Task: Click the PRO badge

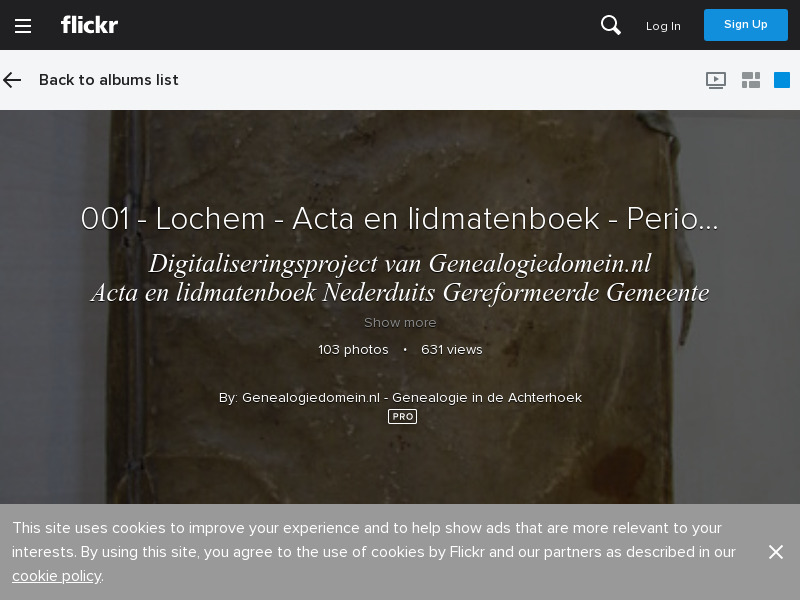Action: tap(402, 417)
